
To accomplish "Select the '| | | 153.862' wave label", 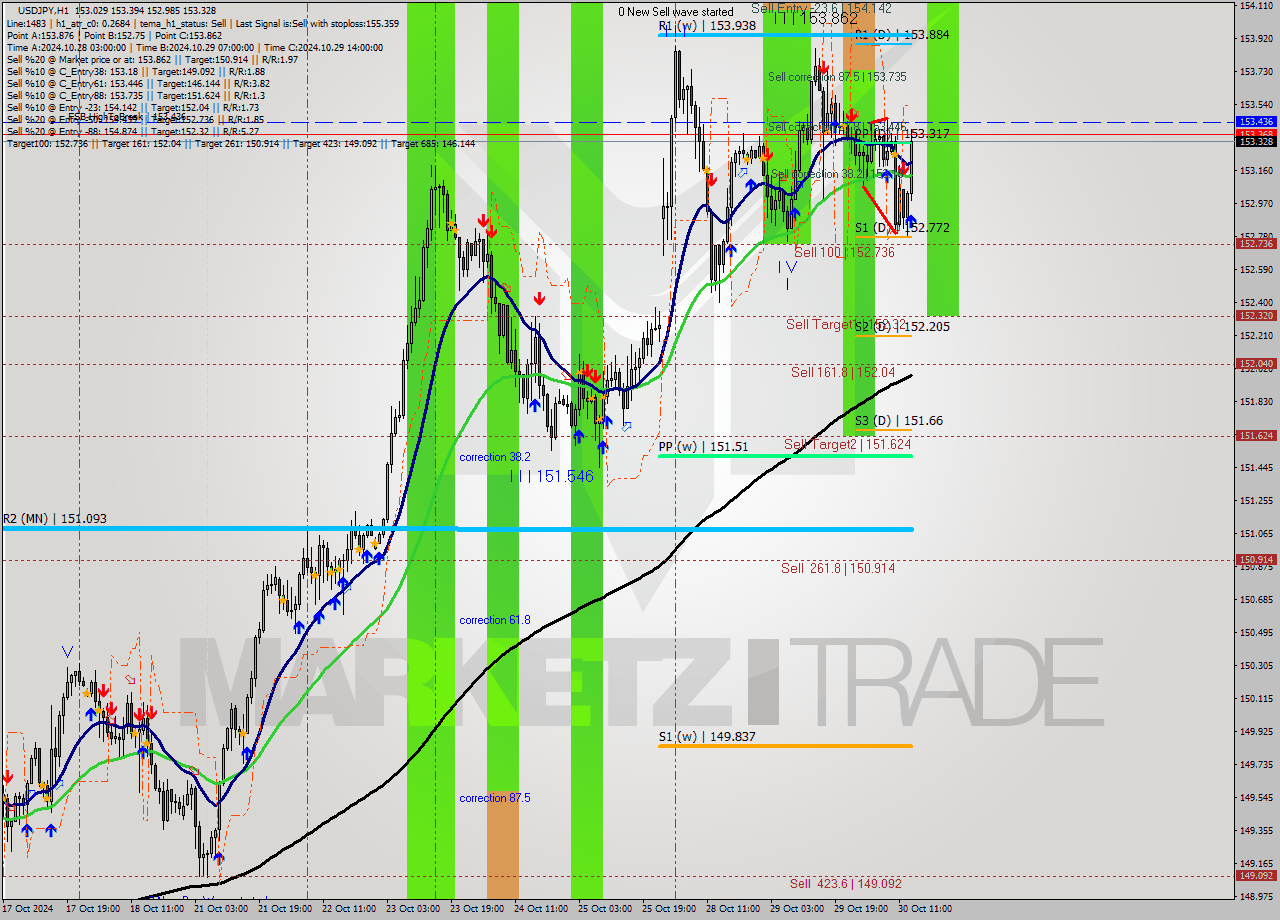I will point(815,19).
